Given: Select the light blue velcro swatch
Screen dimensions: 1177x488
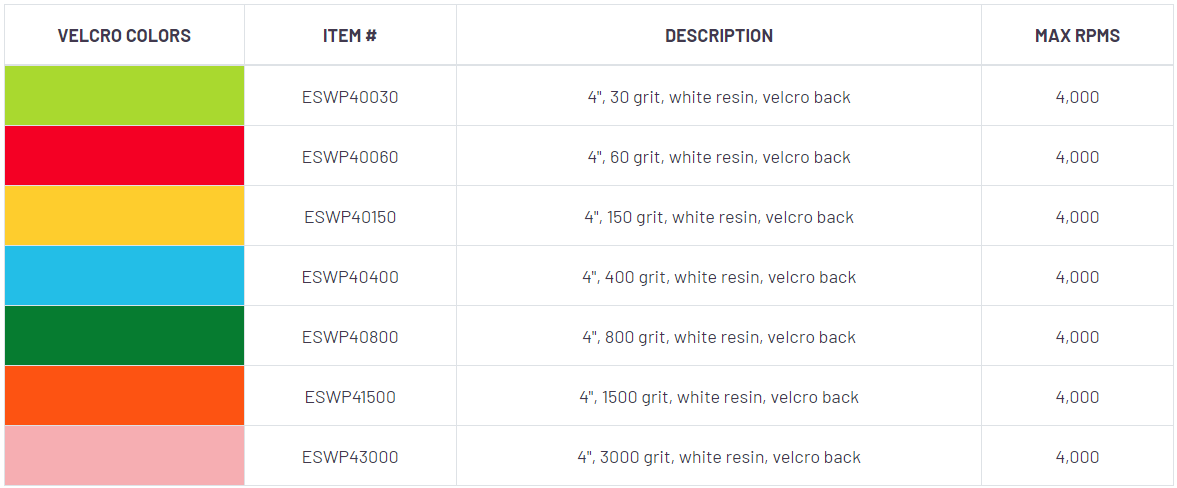Looking at the screenshot, I should [x=124, y=276].
